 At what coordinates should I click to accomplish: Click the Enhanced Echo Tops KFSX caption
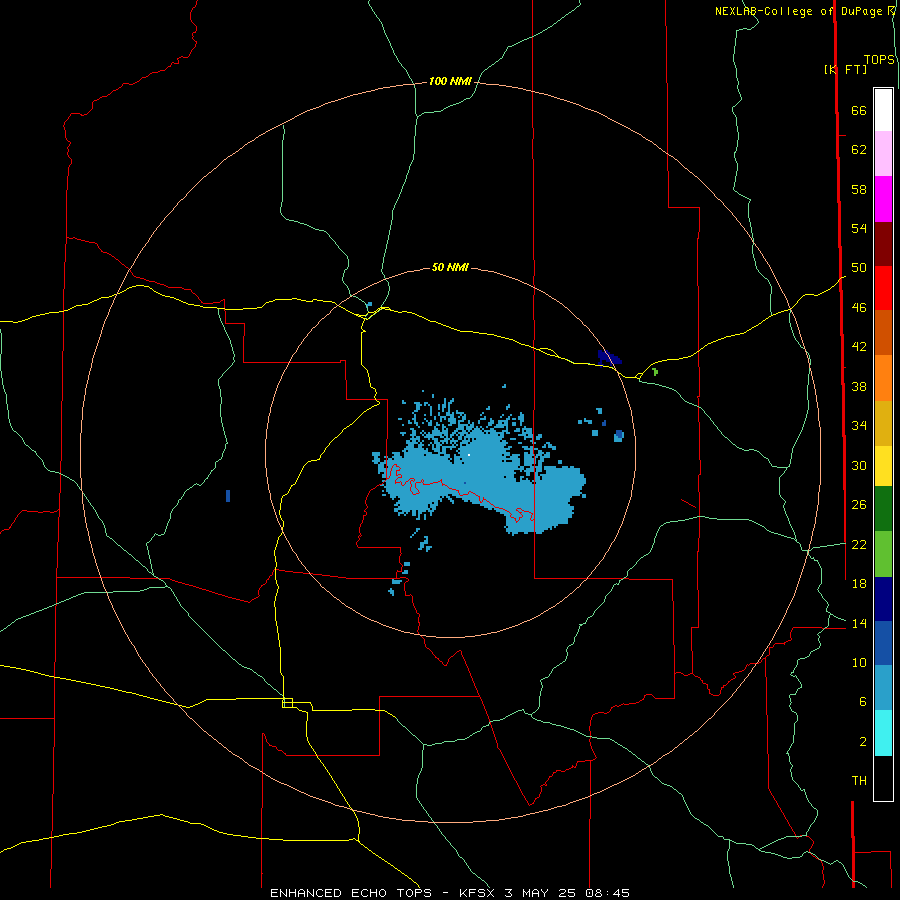pyautogui.click(x=450, y=893)
